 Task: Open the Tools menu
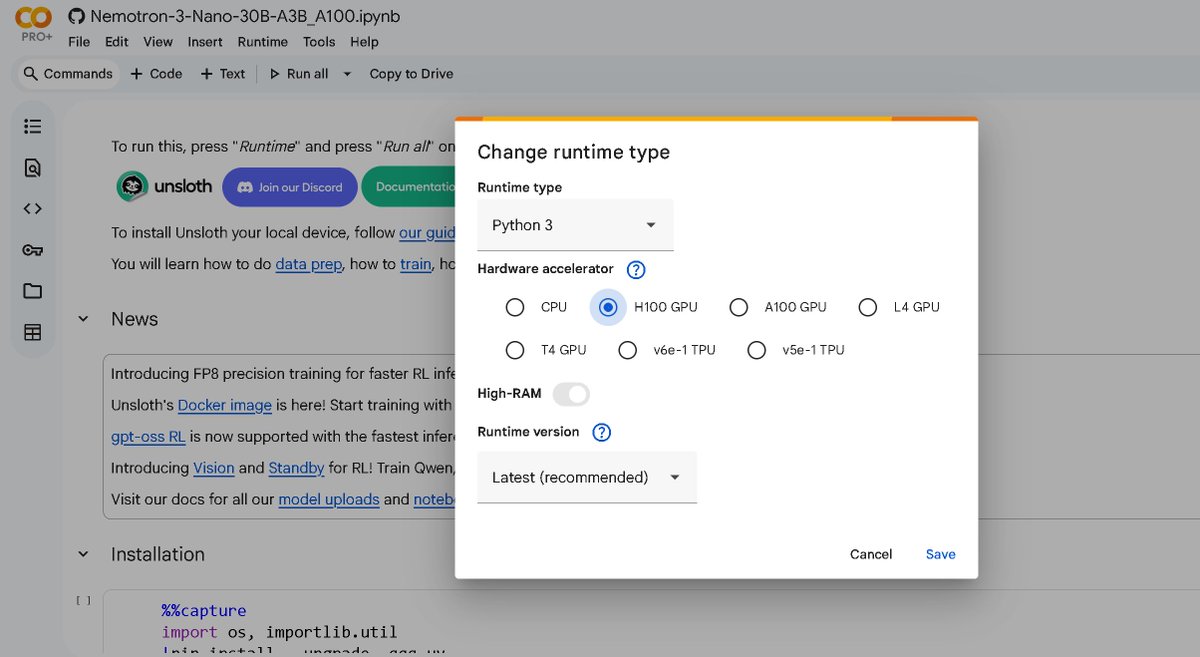tap(319, 42)
